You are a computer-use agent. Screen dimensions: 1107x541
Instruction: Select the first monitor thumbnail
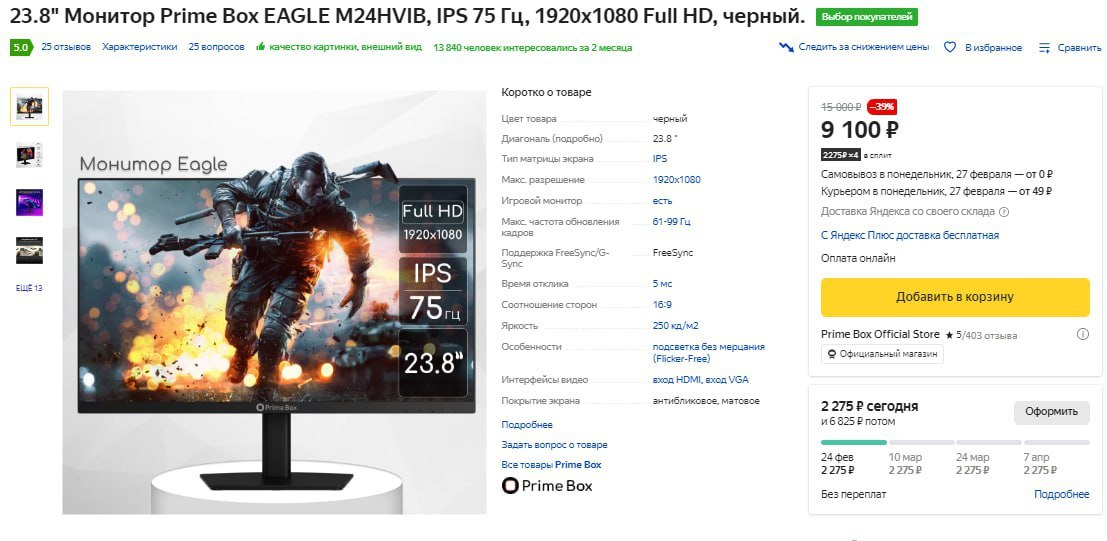click(x=30, y=107)
